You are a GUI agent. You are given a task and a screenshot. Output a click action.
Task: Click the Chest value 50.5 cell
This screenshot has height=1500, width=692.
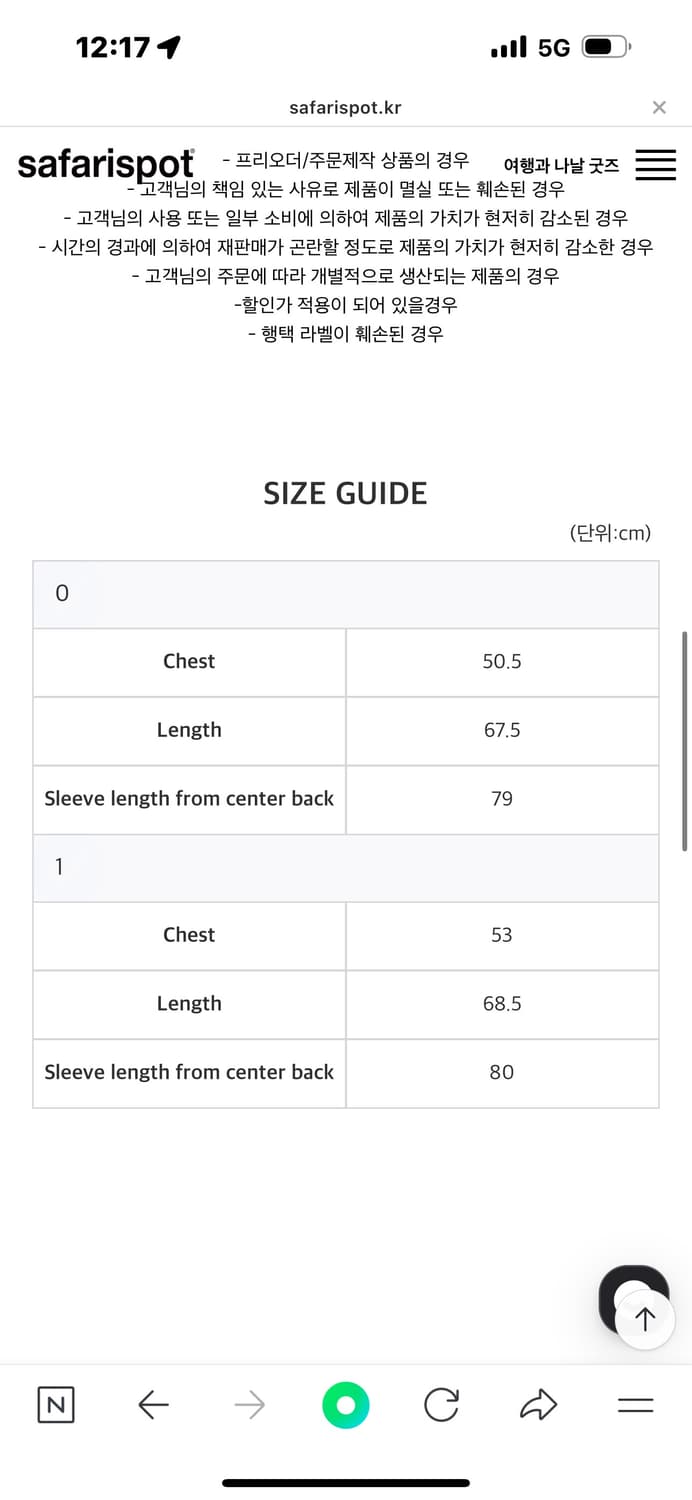[x=502, y=662]
